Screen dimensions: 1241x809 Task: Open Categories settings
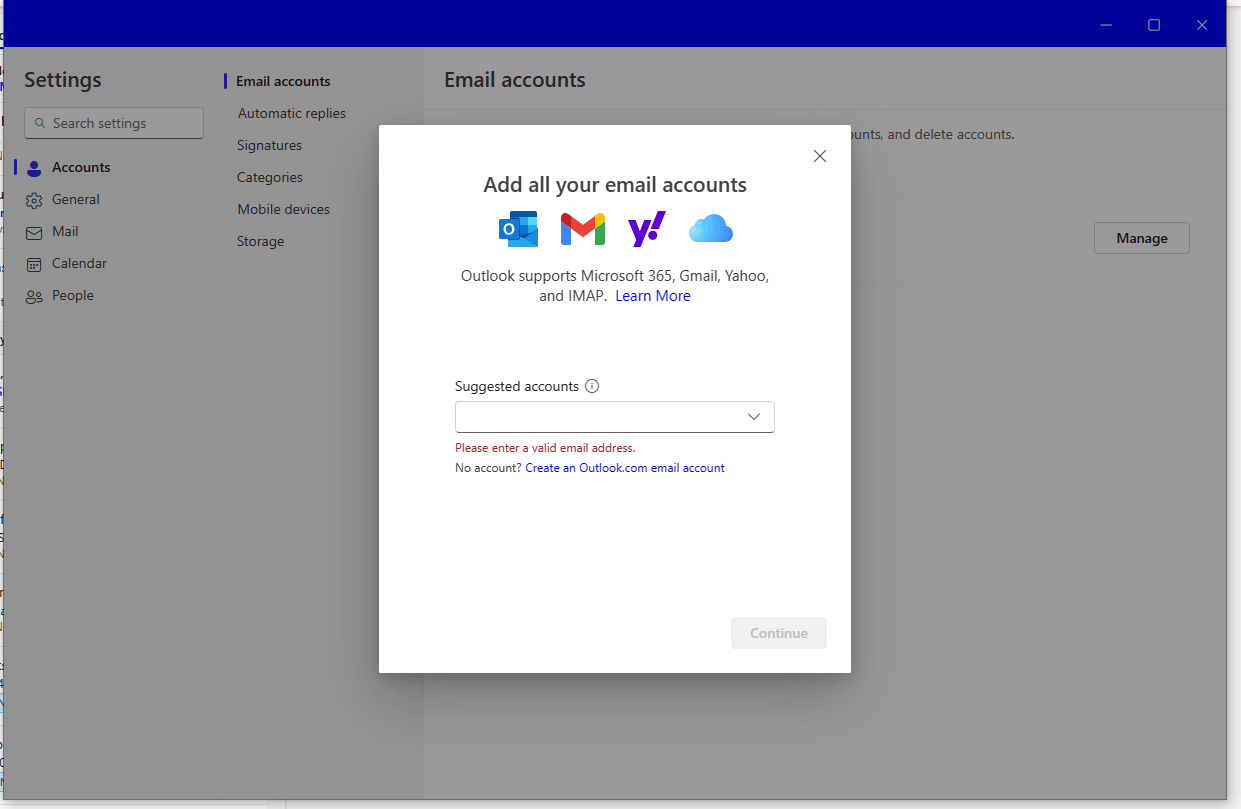(270, 177)
